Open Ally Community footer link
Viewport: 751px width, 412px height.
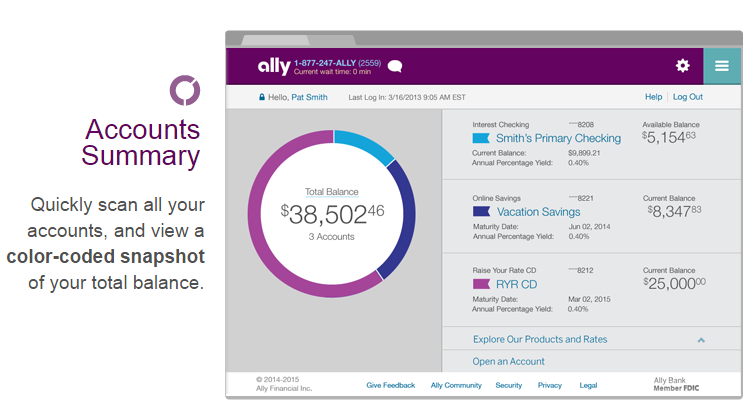click(x=456, y=385)
